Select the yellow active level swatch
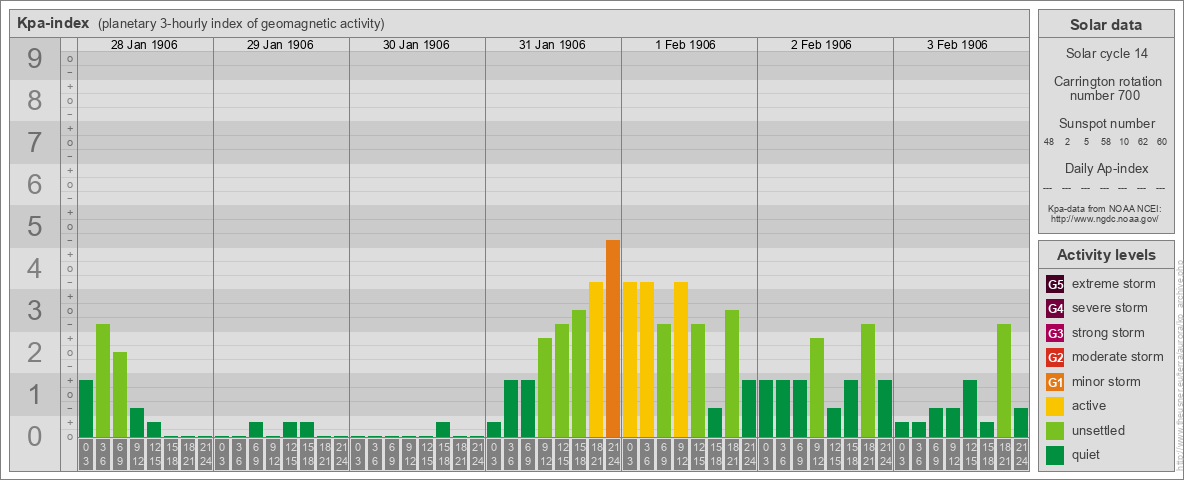Screen dimensions: 1184x480 tap(1055, 406)
